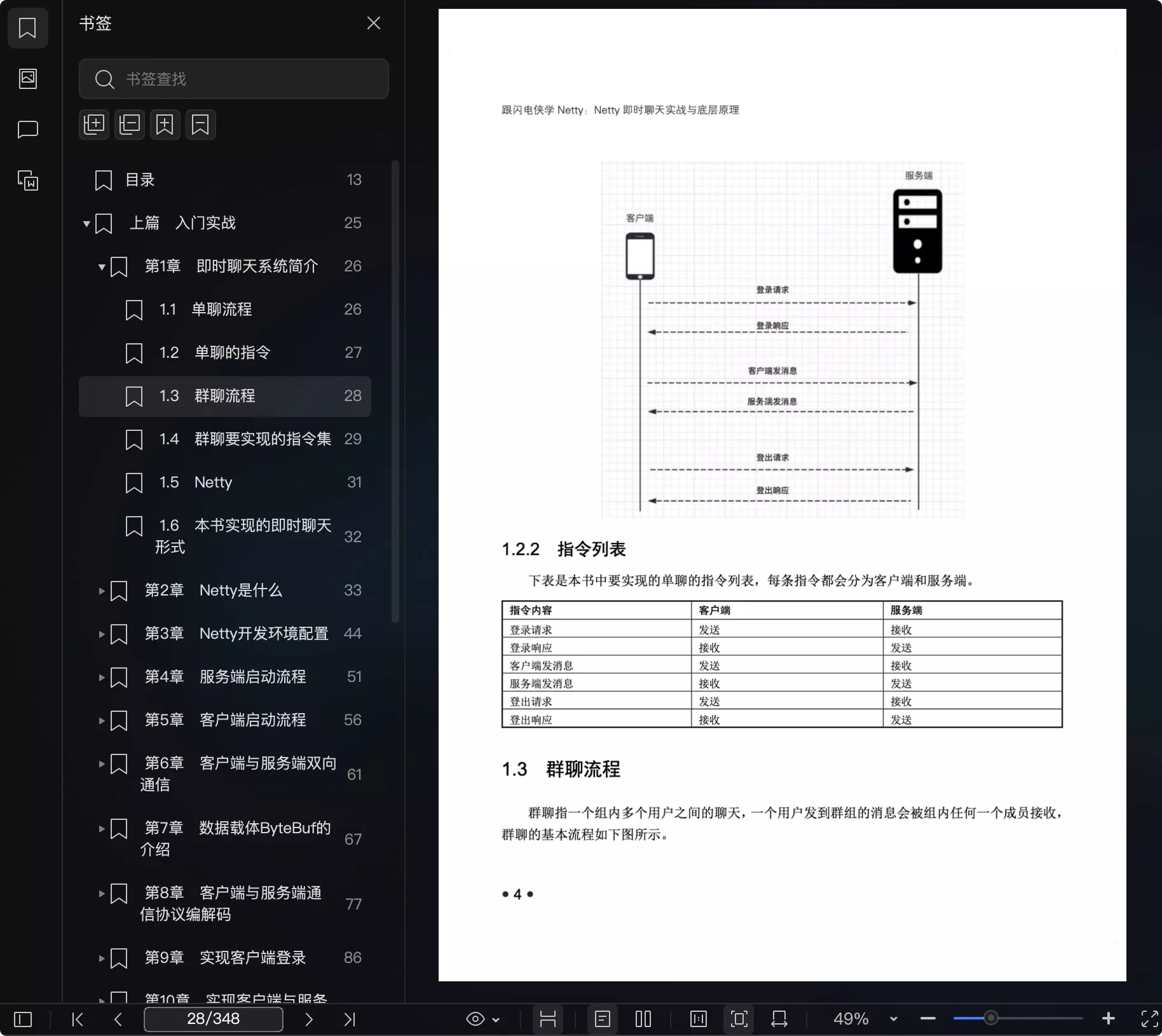Click the add bookmark icon
The height and width of the screenshot is (1036, 1162).
165,125
